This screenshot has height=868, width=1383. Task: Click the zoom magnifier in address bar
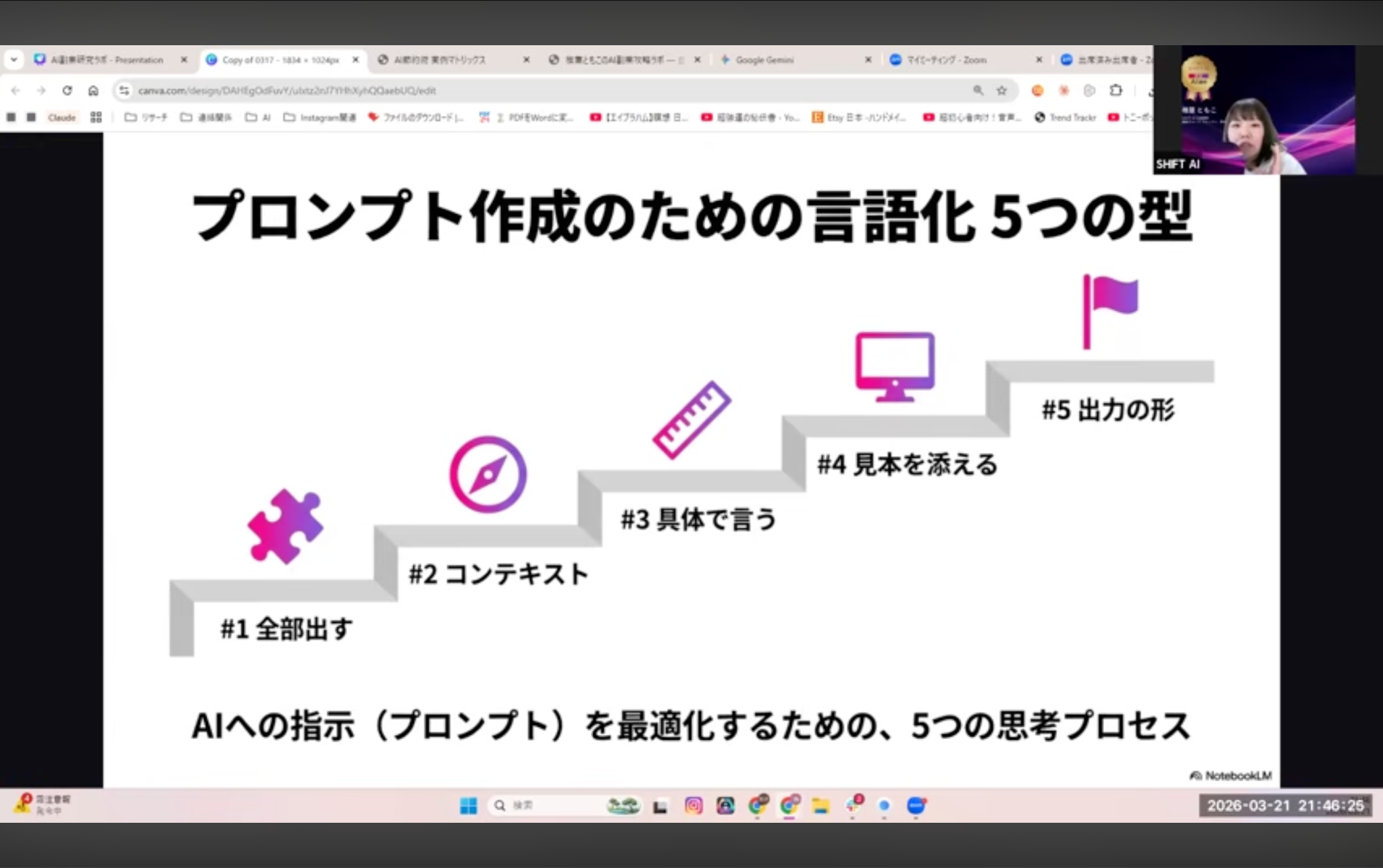(x=978, y=90)
